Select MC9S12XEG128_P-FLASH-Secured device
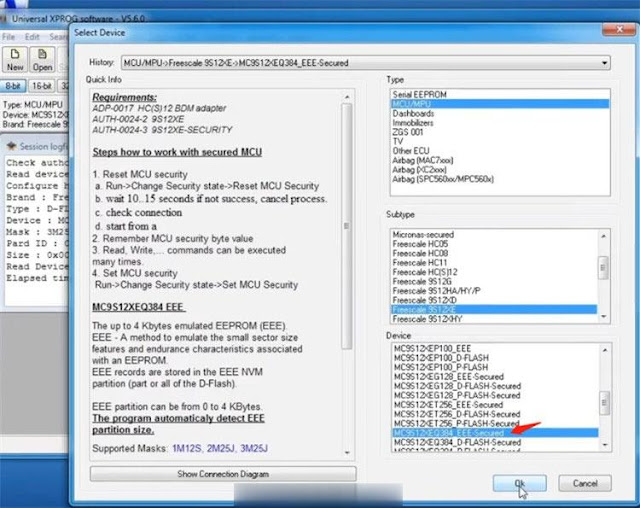 (495, 395)
